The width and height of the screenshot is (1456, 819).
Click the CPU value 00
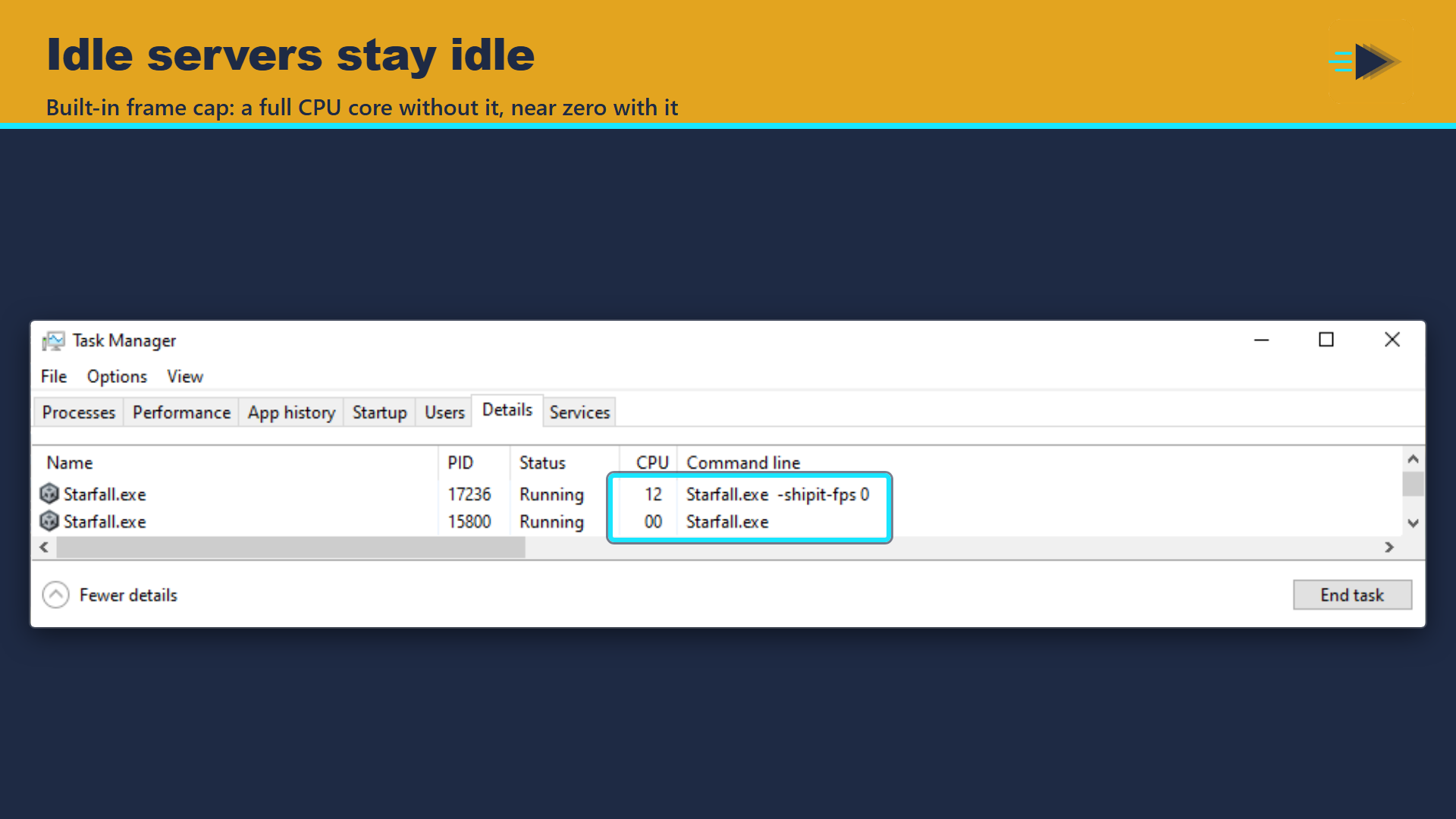coord(653,522)
